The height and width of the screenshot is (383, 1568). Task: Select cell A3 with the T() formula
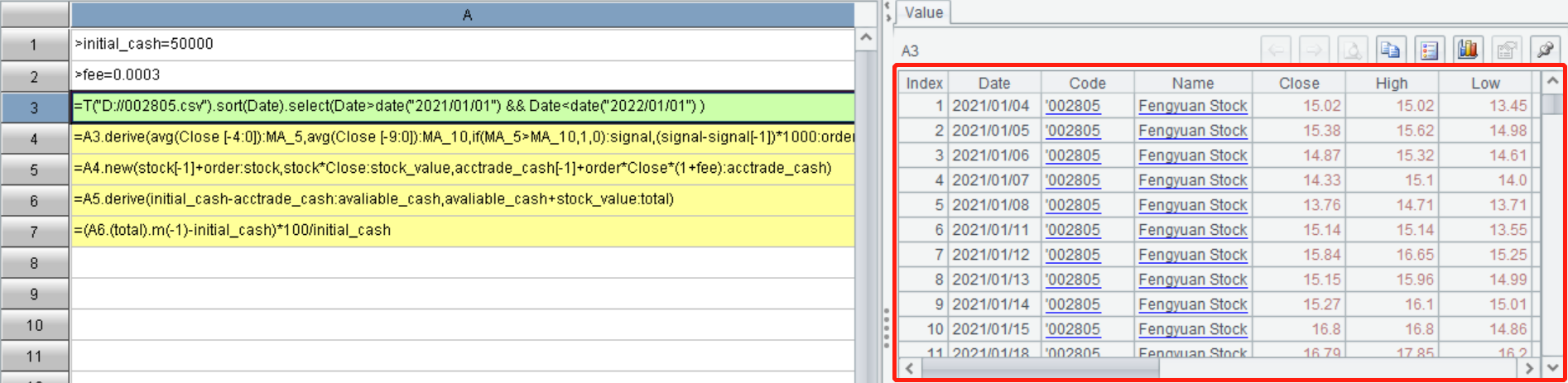462,107
